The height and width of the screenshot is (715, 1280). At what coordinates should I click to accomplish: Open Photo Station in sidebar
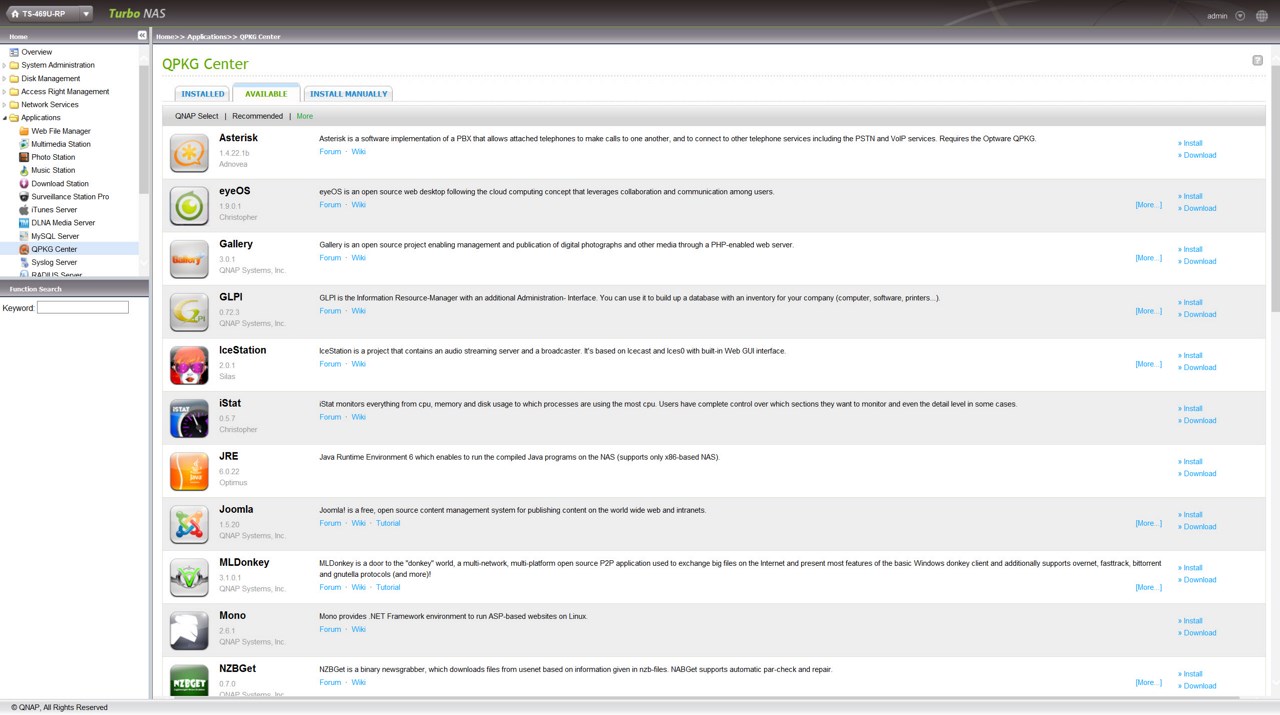coord(52,157)
